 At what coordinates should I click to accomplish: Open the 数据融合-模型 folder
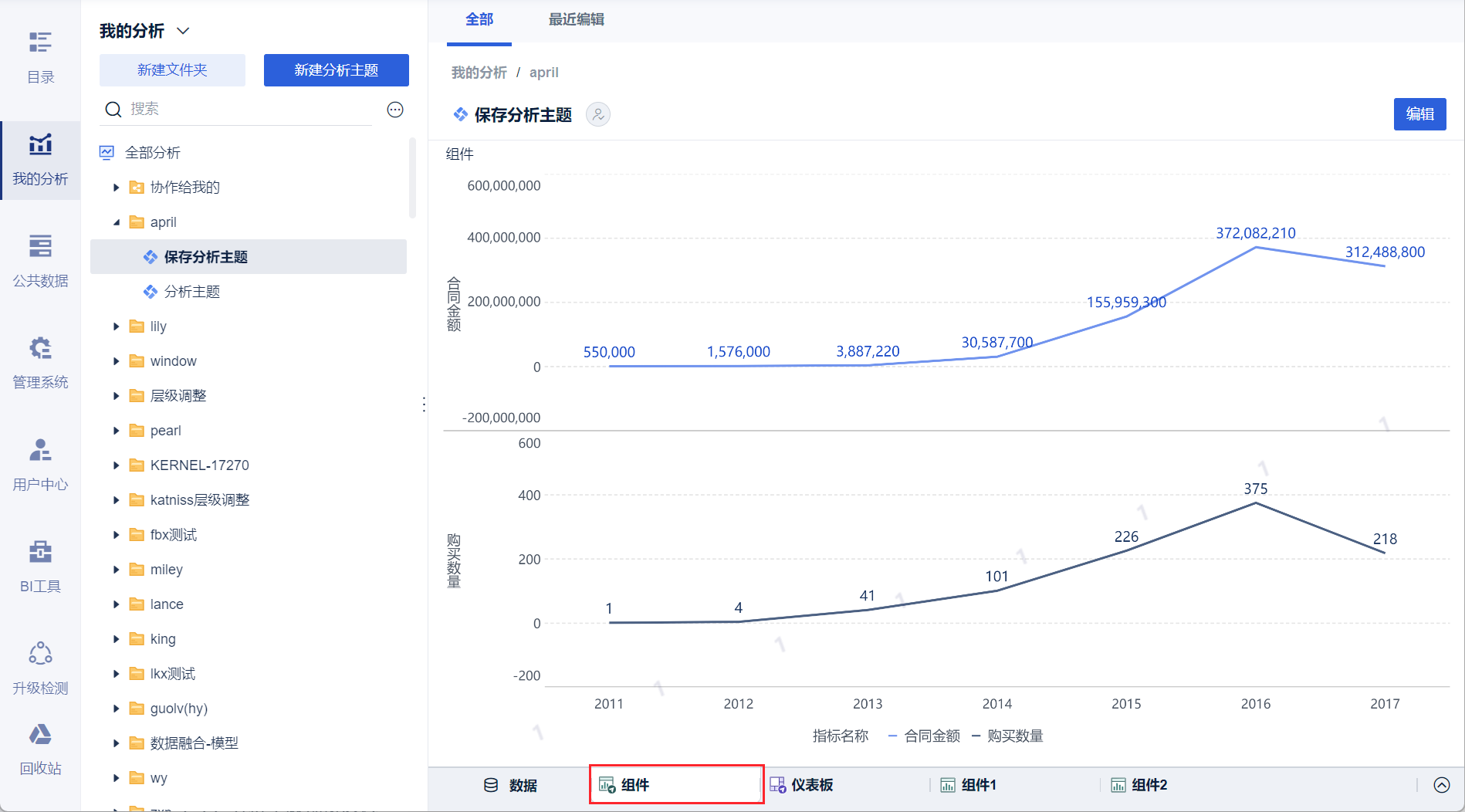[195, 743]
